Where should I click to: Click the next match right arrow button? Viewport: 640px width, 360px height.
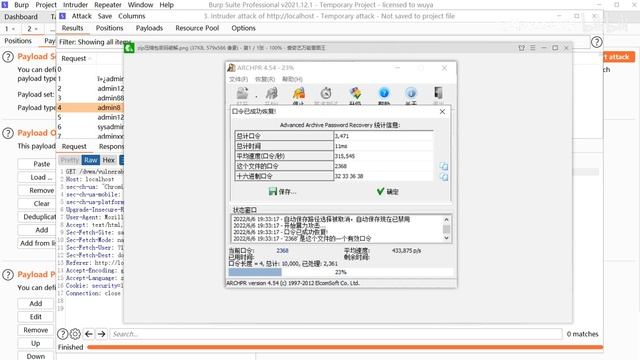[x=102, y=334]
